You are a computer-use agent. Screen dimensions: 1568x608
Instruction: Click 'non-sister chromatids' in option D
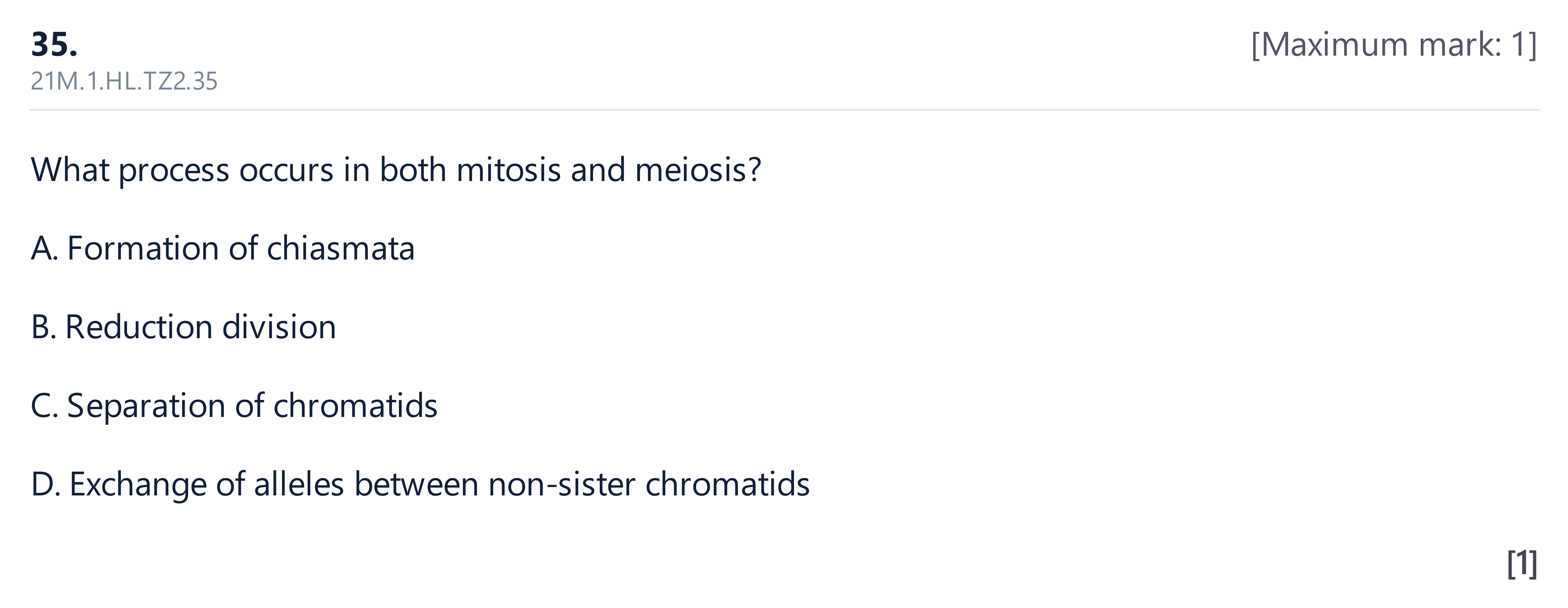pos(649,484)
